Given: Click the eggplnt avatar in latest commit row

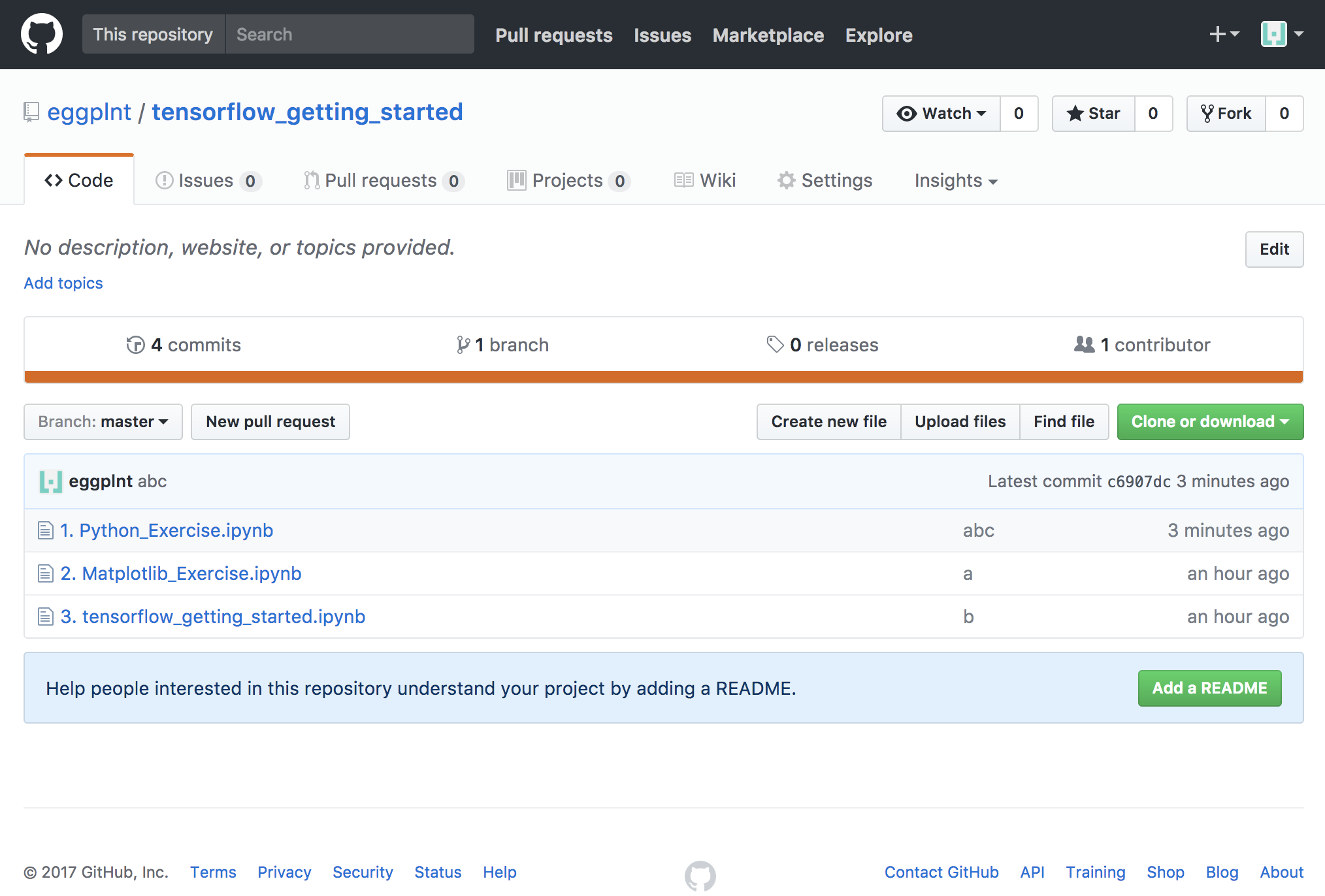Looking at the screenshot, I should click(51, 481).
